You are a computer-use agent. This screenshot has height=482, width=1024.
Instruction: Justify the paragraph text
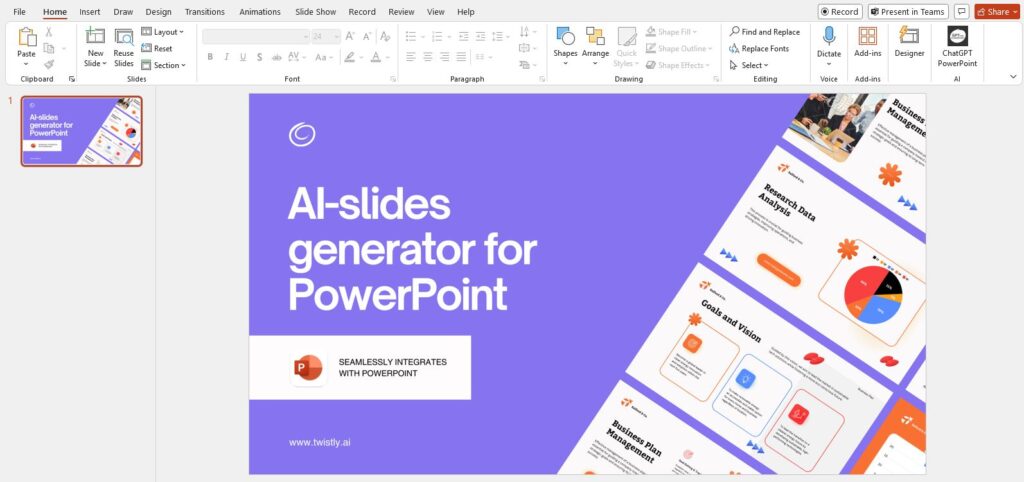(x=462, y=57)
